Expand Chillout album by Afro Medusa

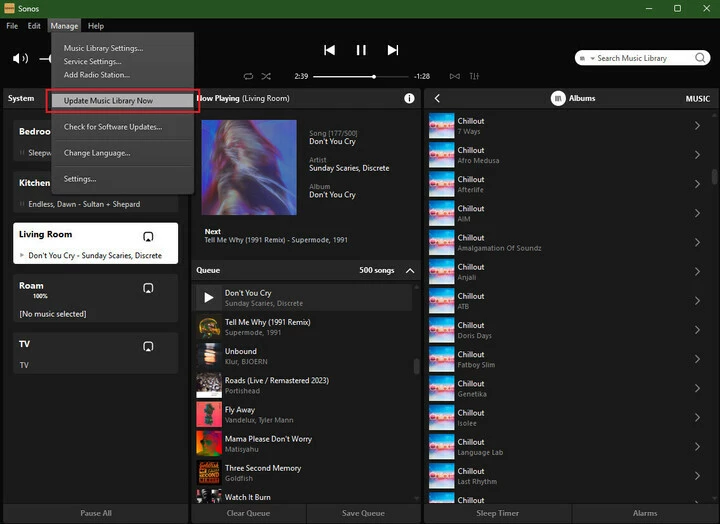pyautogui.click(x=697, y=155)
